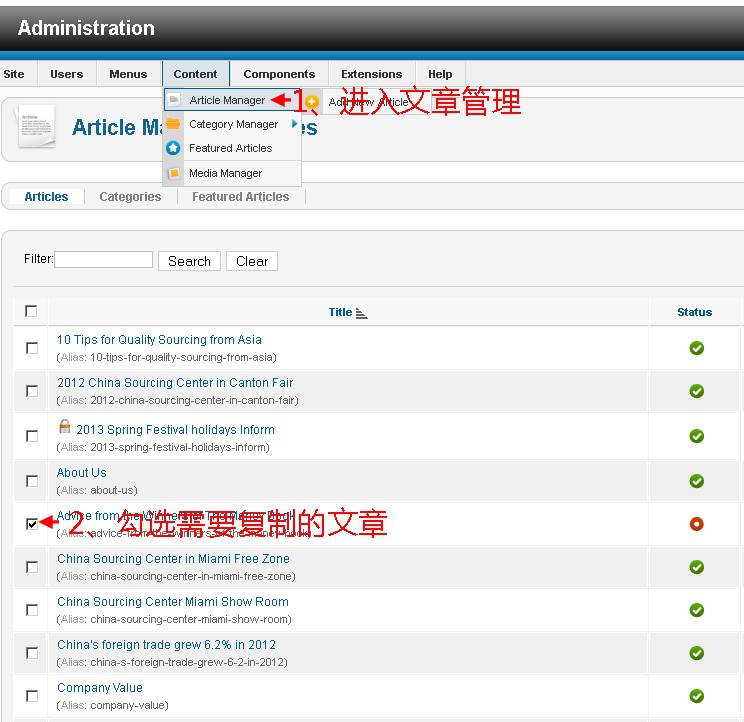Click the Filter text input field
744x722 pixels.
coord(103,259)
